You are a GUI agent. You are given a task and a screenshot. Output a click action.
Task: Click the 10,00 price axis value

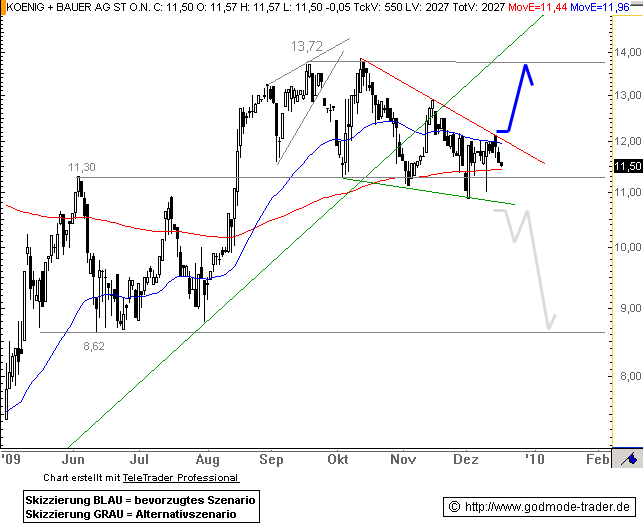[x=627, y=247]
